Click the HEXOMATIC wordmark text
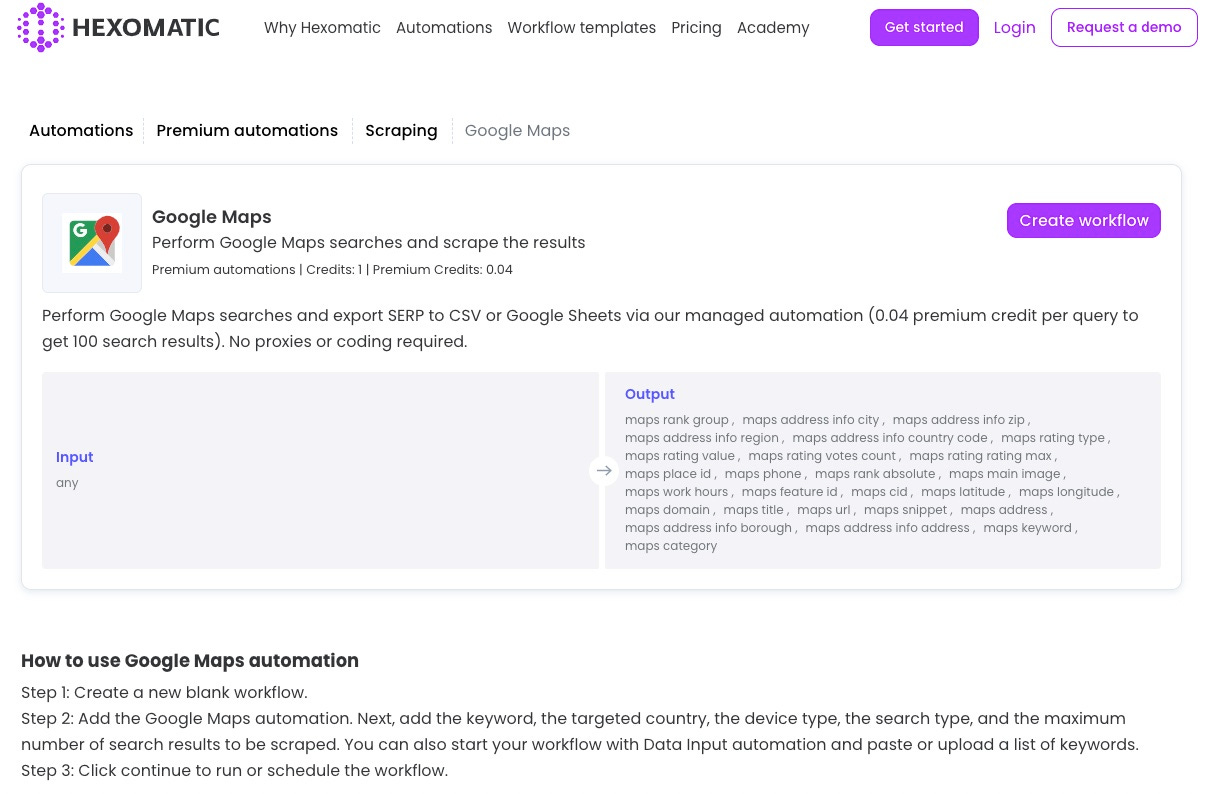Viewport: 1207px width, 794px height. pyautogui.click(x=146, y=28)
